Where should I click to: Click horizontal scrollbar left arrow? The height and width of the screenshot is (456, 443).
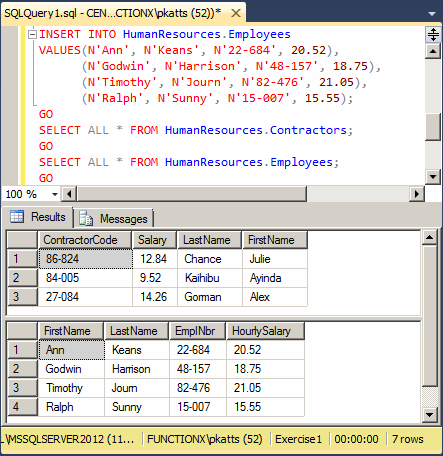[69, 194]
